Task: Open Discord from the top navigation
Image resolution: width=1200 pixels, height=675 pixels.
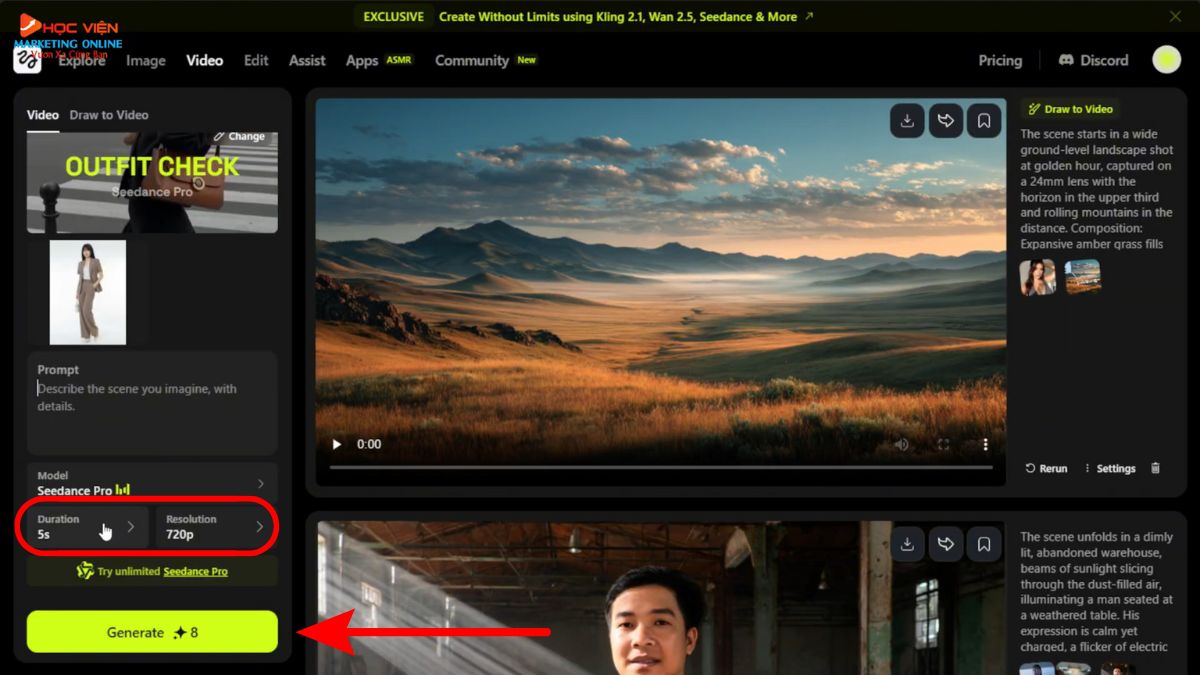Action: click(1093, 60)
